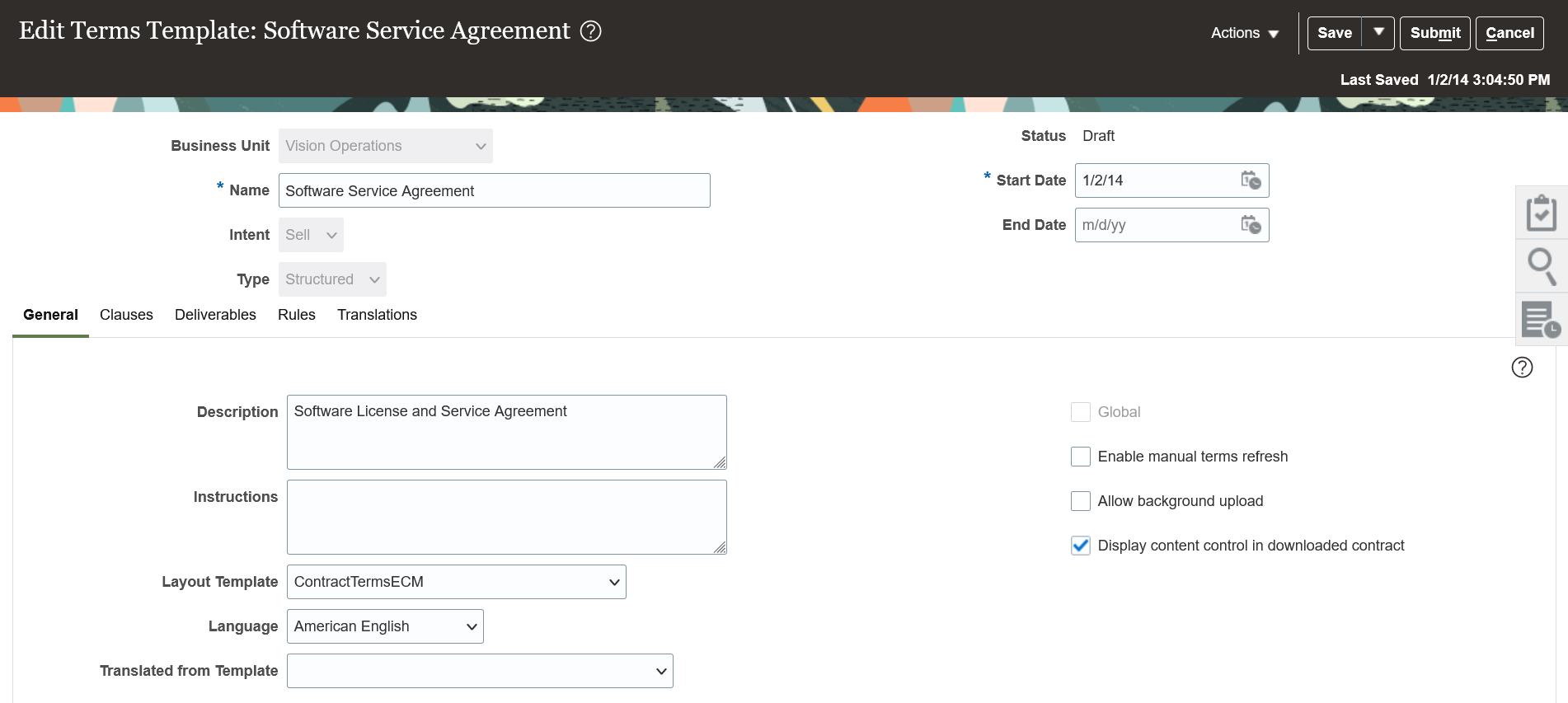
Task: Open the Start Date calendar picker
Action: click(x=1250, y=180)
